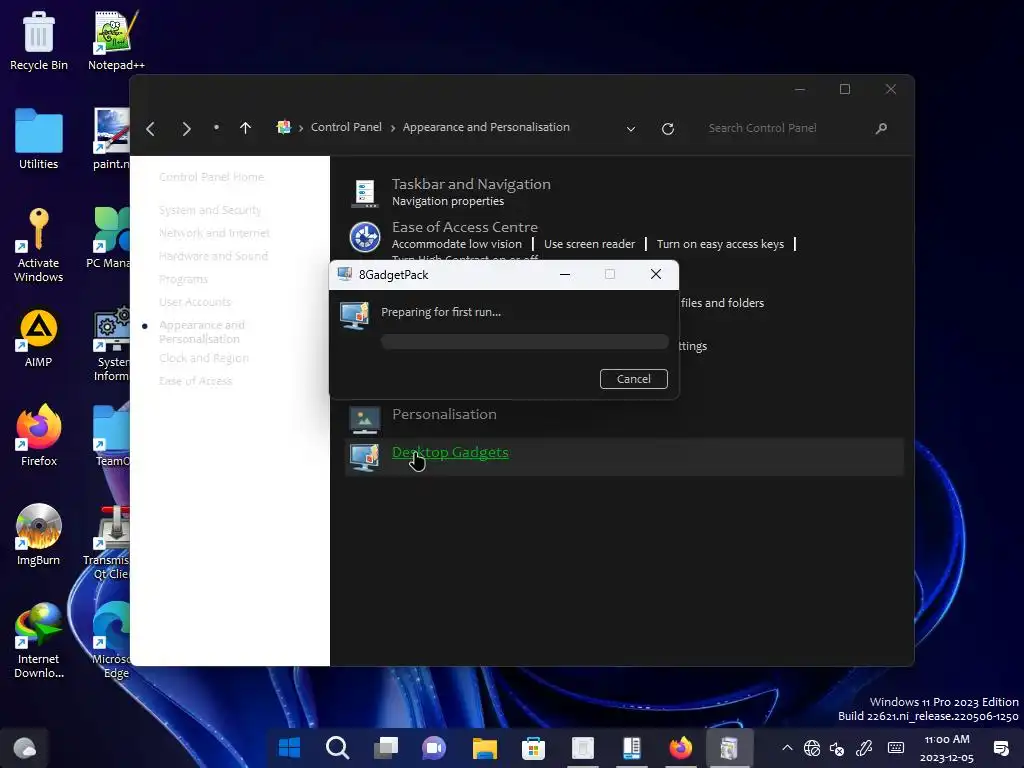Image resolution: width=1024 pixels, height=768 pixels.
Task: Click the search magnifier icon in Control Panel
Action: [881, 128]
